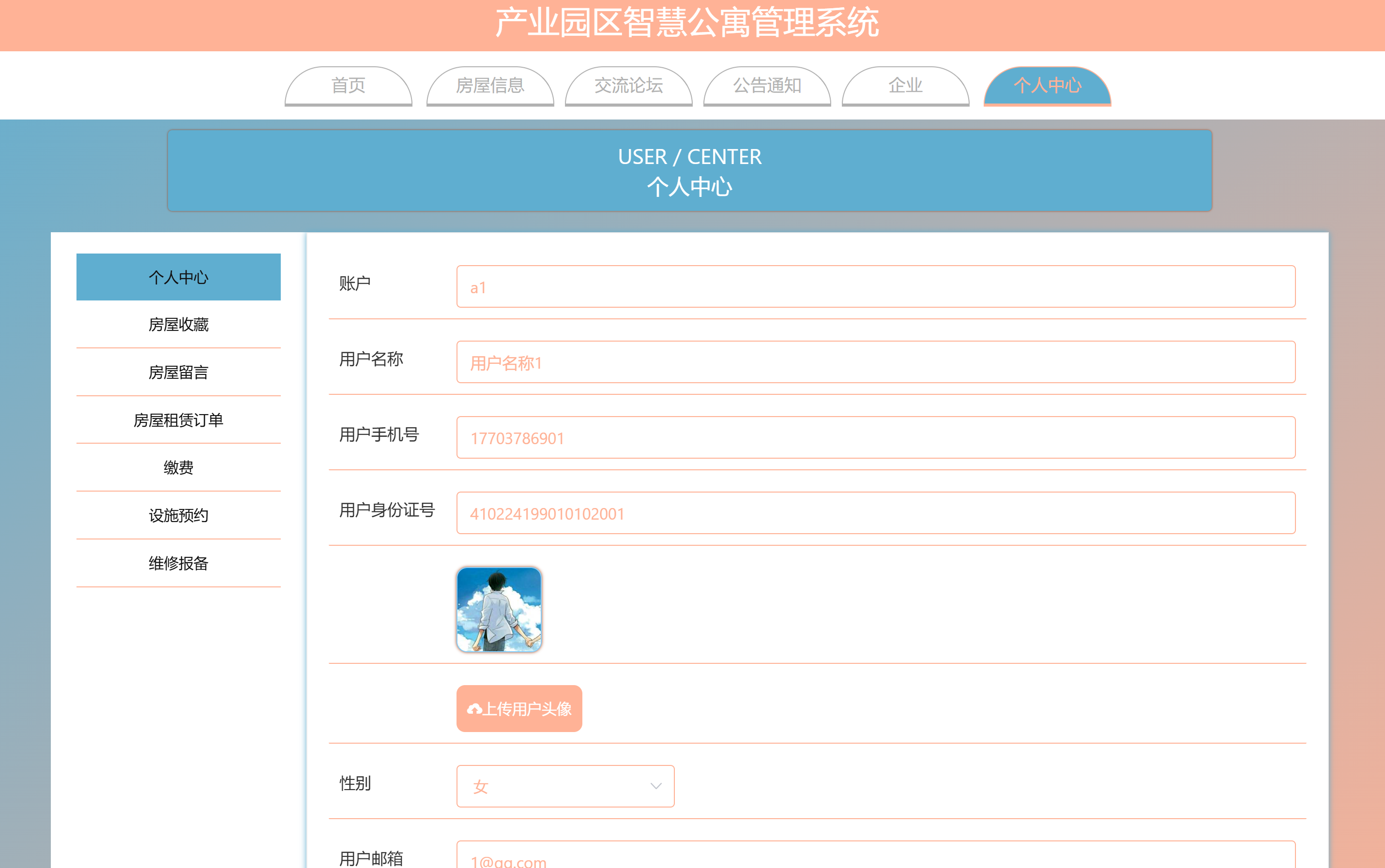Open the 首页 navigation tab
Image resolution: width=1385 pixels, height=868 pixels.
click(x=348, y=86)
